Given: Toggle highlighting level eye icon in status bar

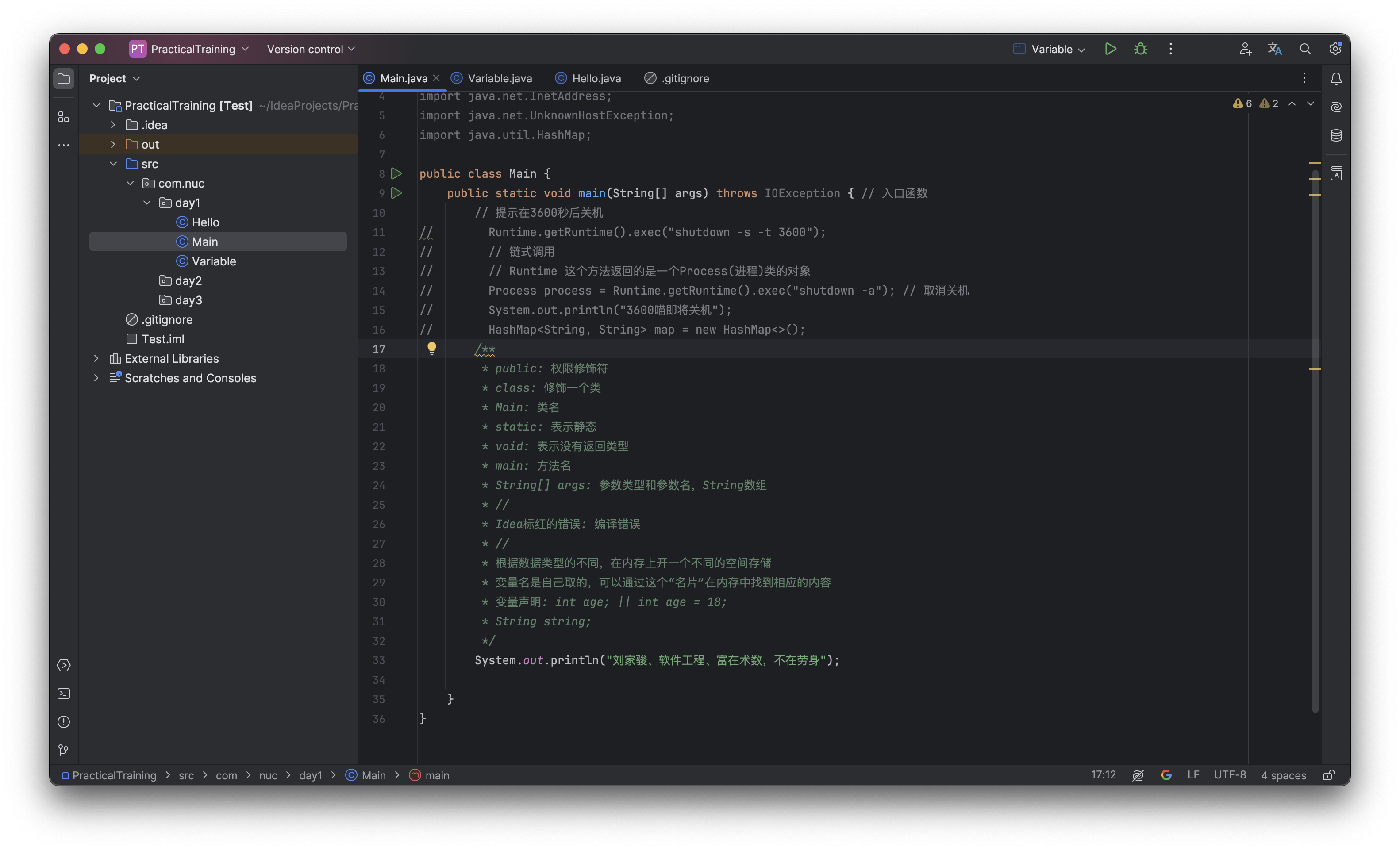Looking at the screenshot, I should [1138, 775].
